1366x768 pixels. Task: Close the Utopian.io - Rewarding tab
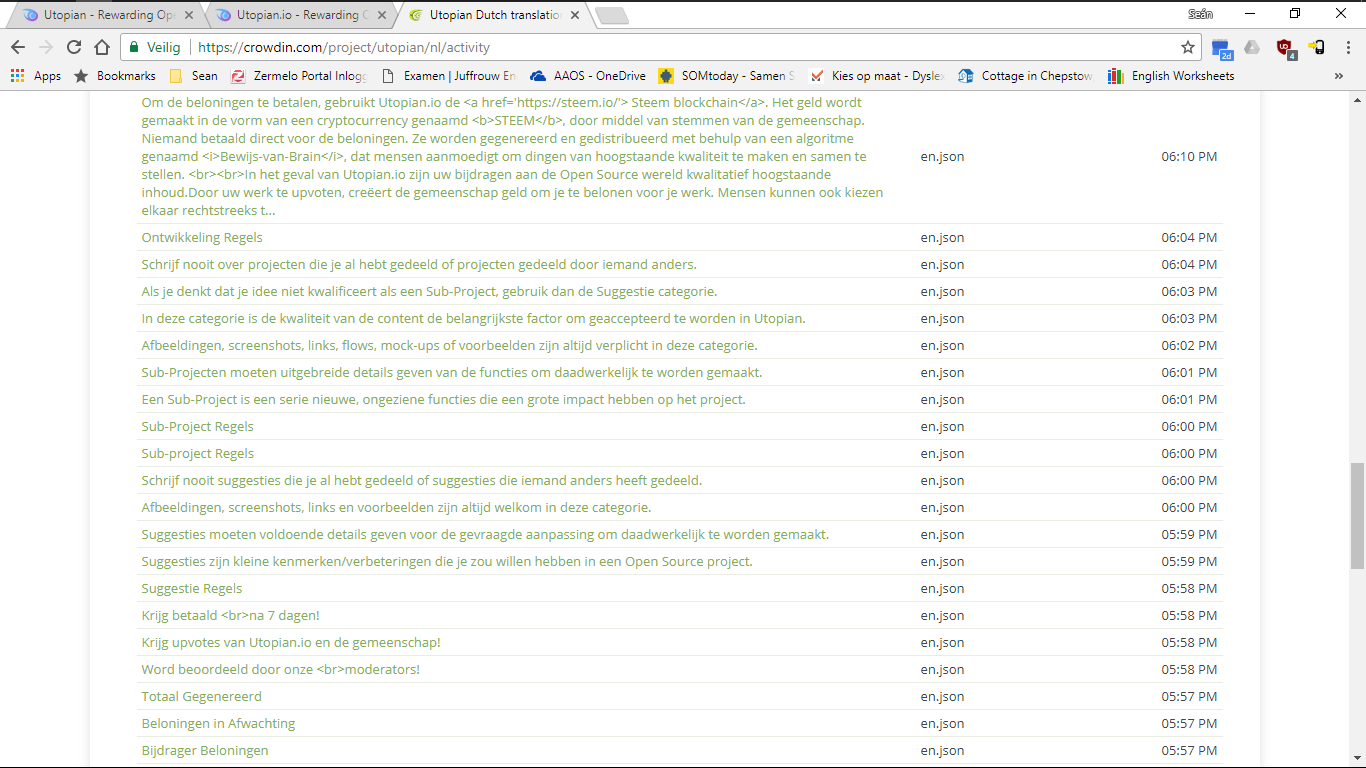382,15
